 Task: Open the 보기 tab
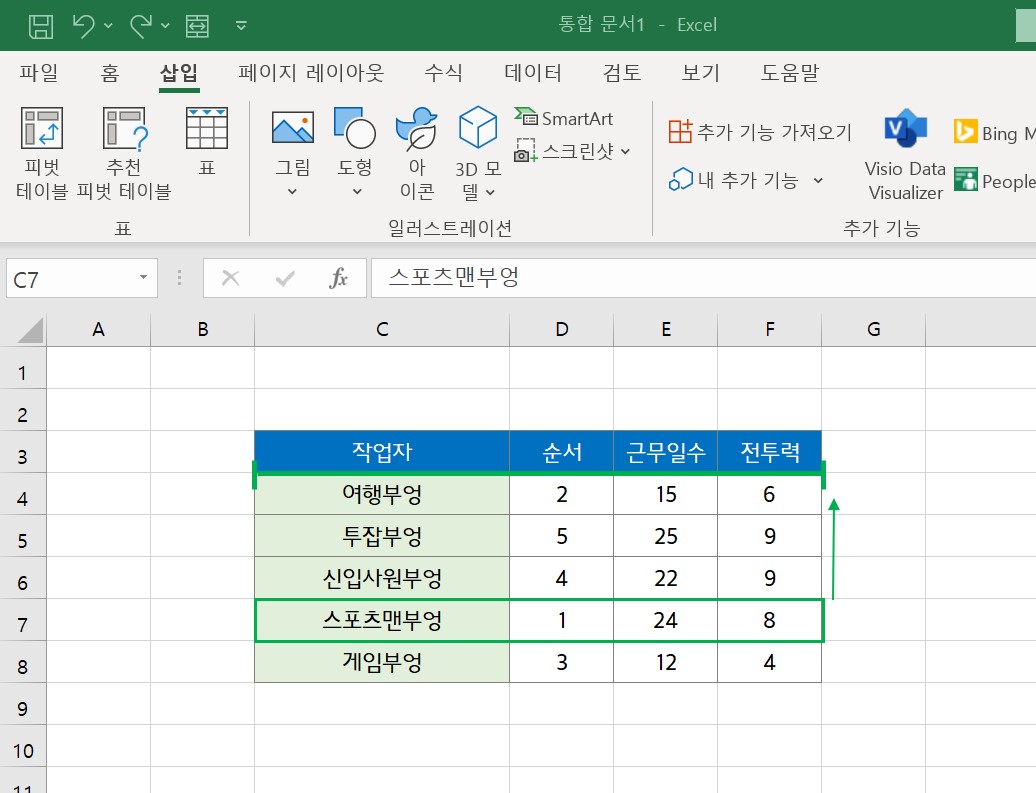[x=700, y=72]
